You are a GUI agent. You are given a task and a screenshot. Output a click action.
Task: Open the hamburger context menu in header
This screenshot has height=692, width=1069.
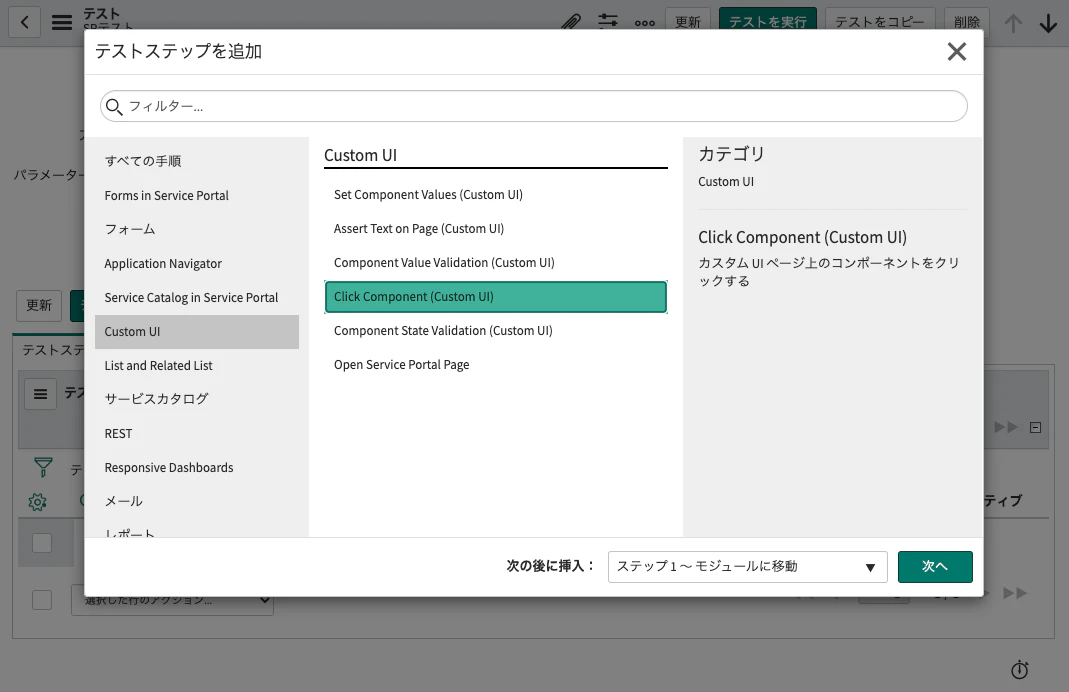tap(62, 22)
